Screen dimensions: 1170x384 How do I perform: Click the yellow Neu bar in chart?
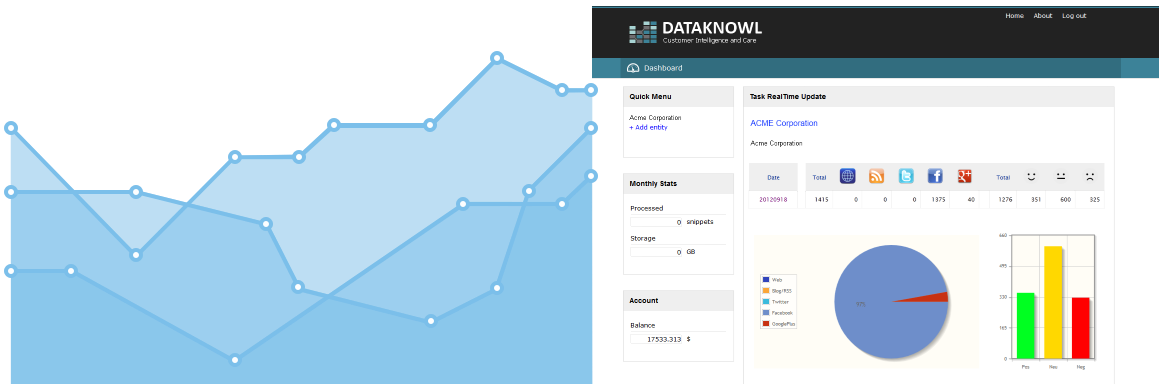pyautogui.click(x=1053, y=302)
